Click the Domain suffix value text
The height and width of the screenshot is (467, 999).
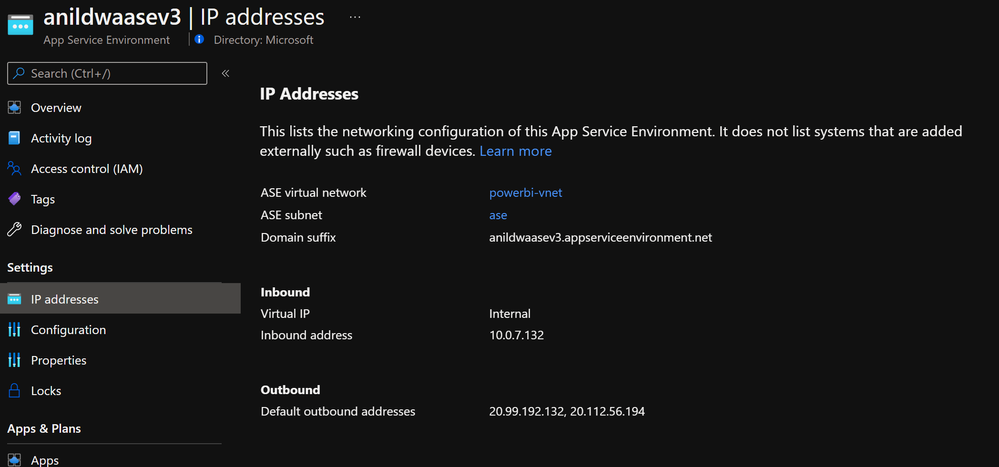click(600, 237)
